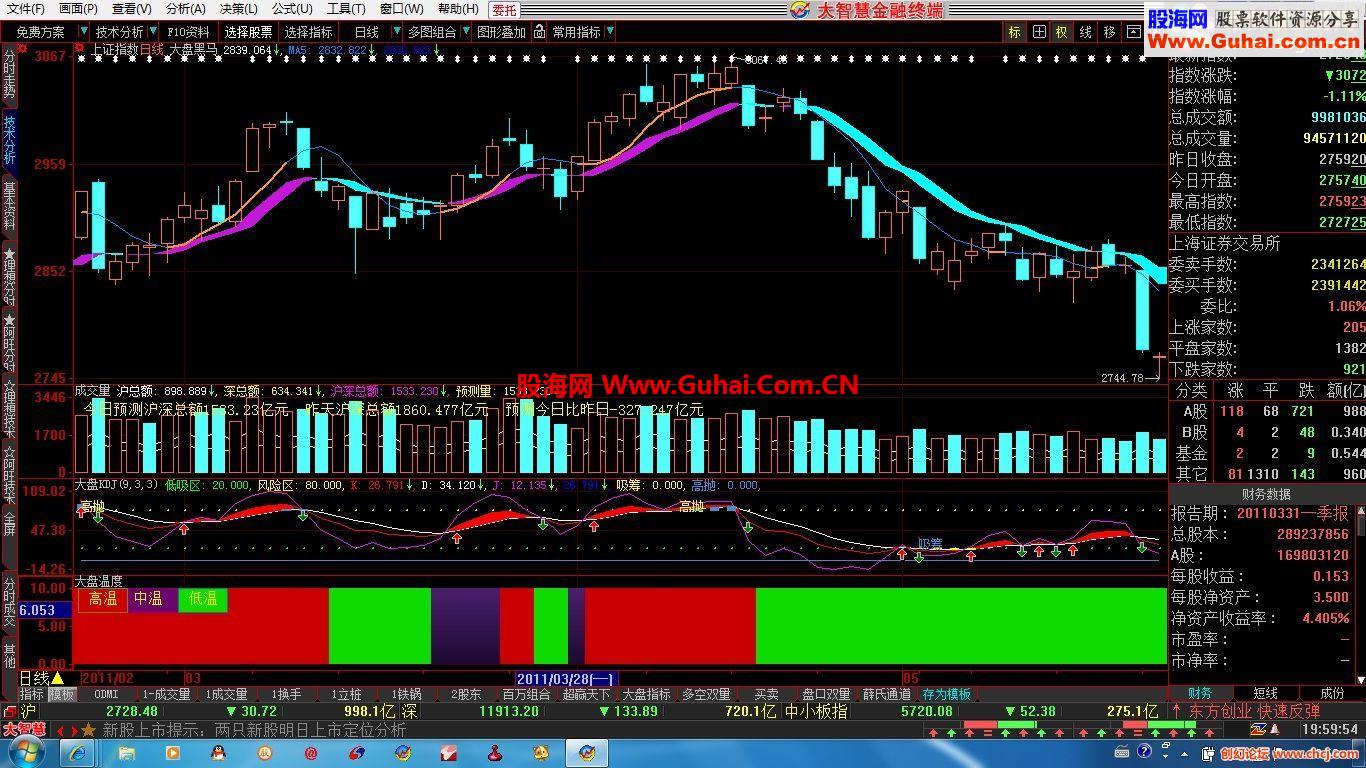Select the 买卖 indicator tab
The width and height of the screenshot is (1366, 768).
pyautogui.click(x=766, y=694)
